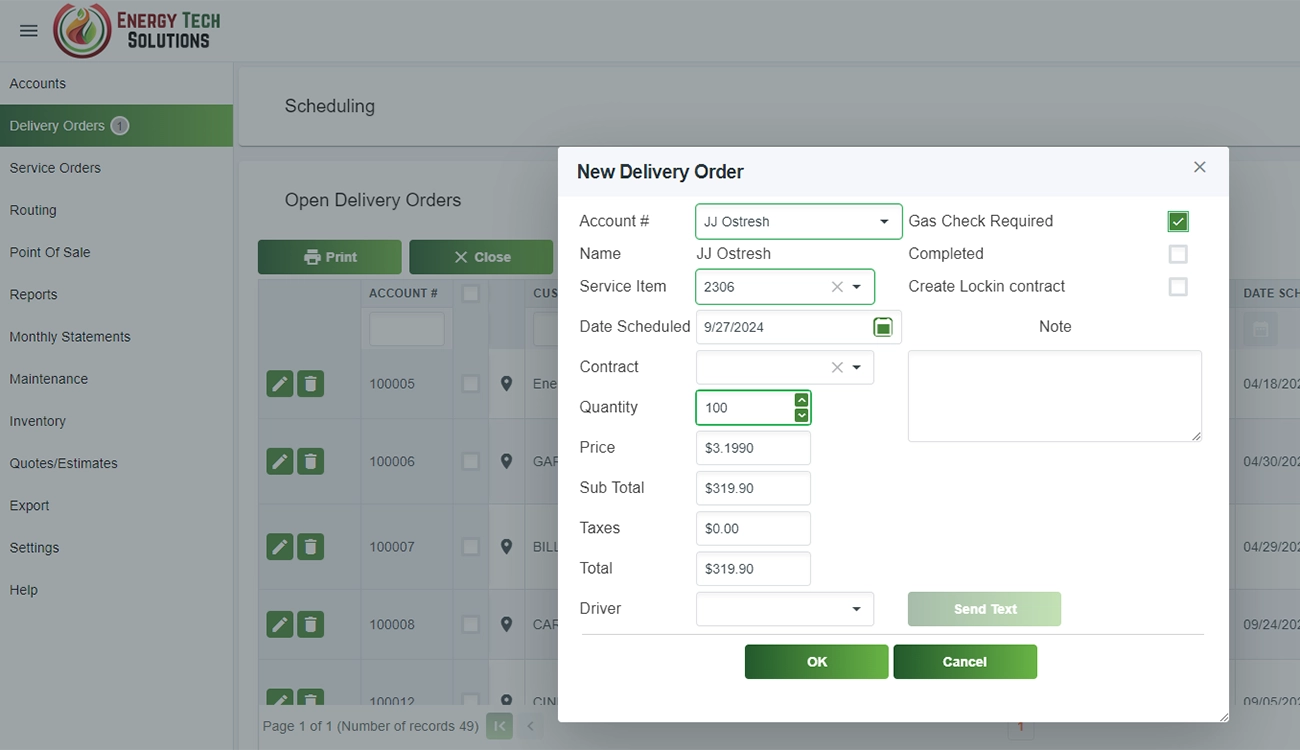Image resolution: width=1300 pixels, height=750 pixels.
Task: Open the Date Scheduled calendar picker
Action: pyautogui.click(x=883, y=327)
